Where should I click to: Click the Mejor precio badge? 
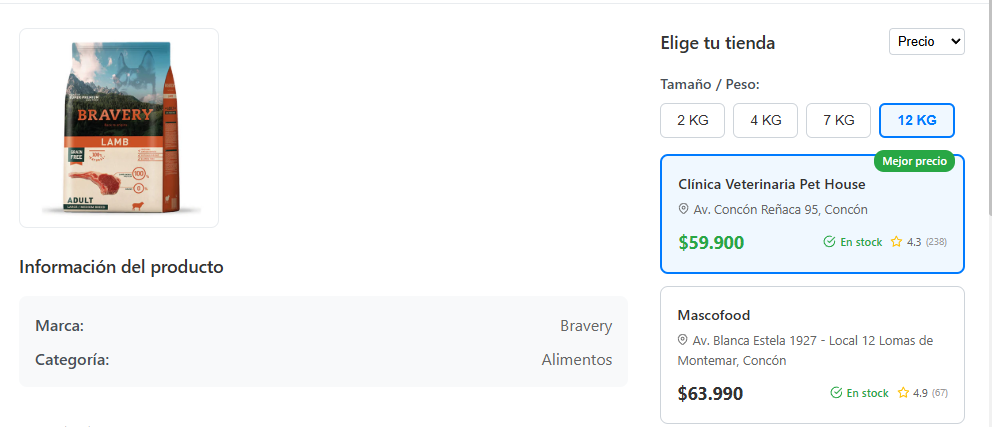click(x=914, y=161)
